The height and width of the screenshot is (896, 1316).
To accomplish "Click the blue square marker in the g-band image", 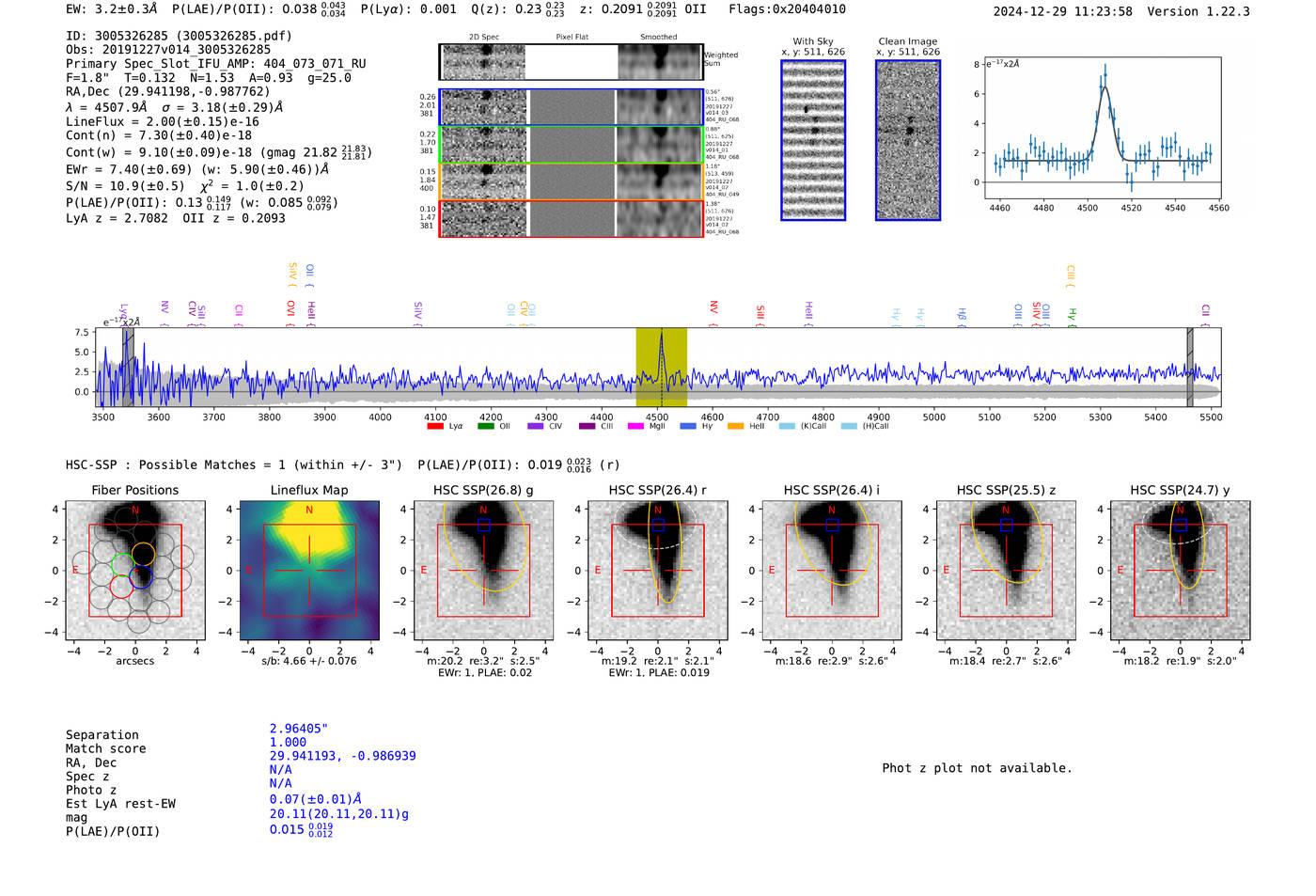I will [x=484, y=525].
